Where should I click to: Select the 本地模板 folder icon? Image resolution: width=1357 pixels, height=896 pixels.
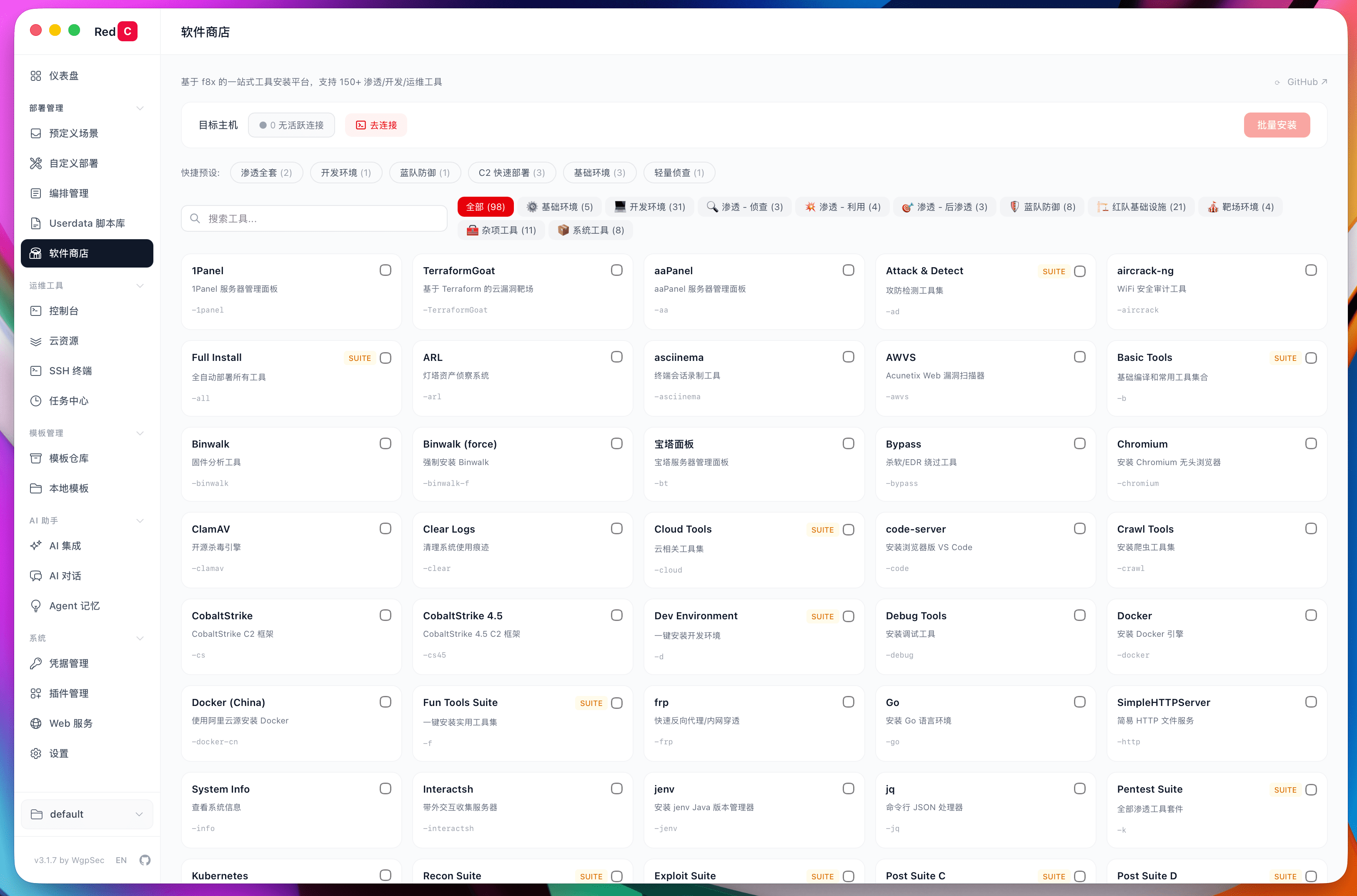pos(35,488)
